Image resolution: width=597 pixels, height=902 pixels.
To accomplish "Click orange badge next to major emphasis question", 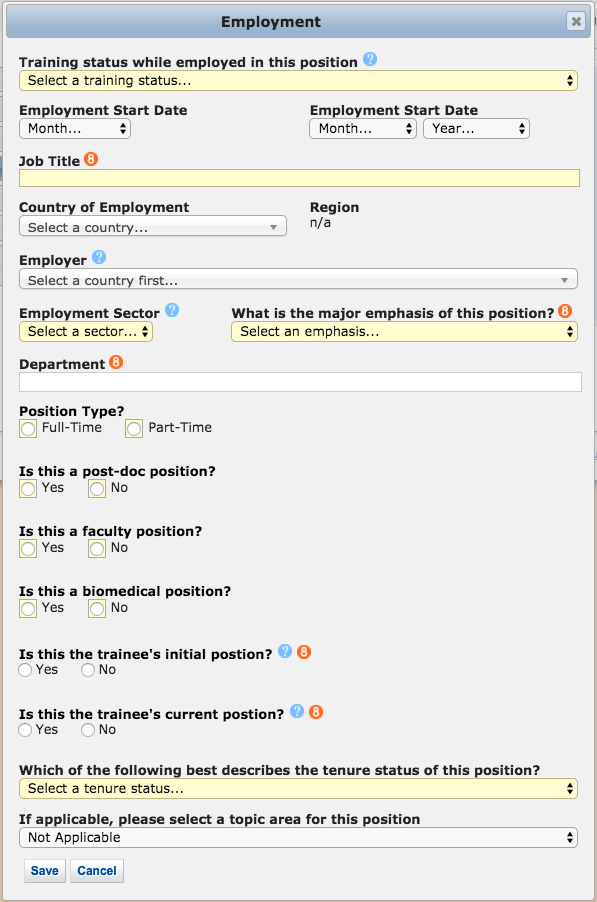I will pos(565,311).
